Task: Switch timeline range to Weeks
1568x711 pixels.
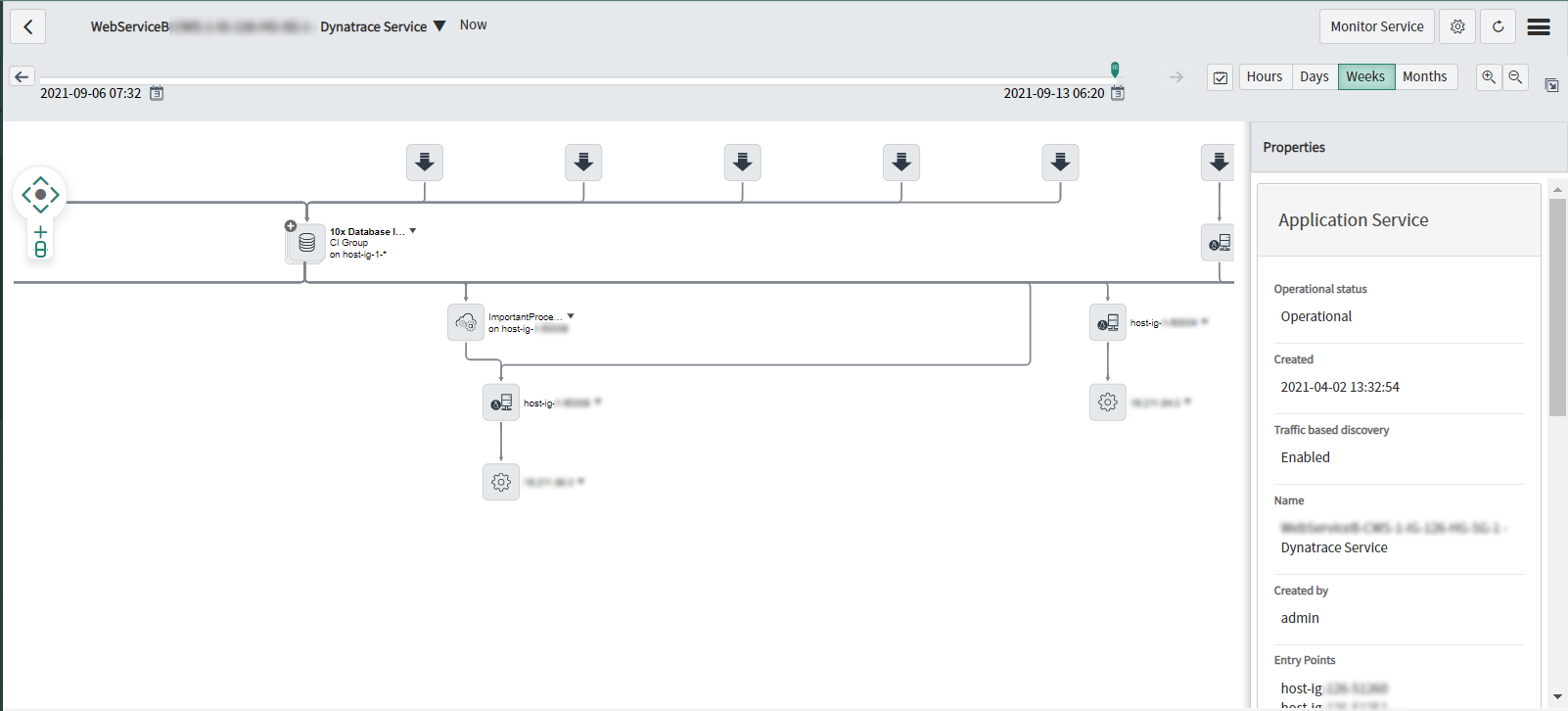Action: (x=1365, y=76)
